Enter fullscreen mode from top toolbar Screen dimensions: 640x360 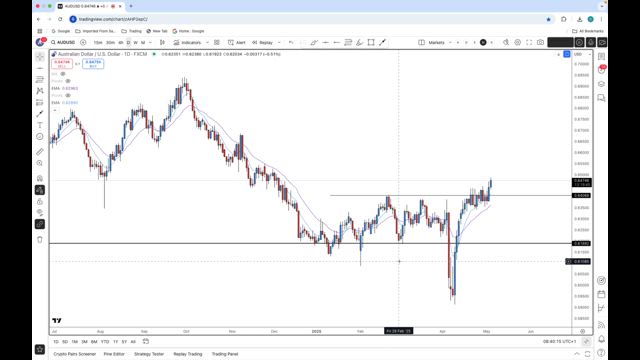(x=529, y=42)
